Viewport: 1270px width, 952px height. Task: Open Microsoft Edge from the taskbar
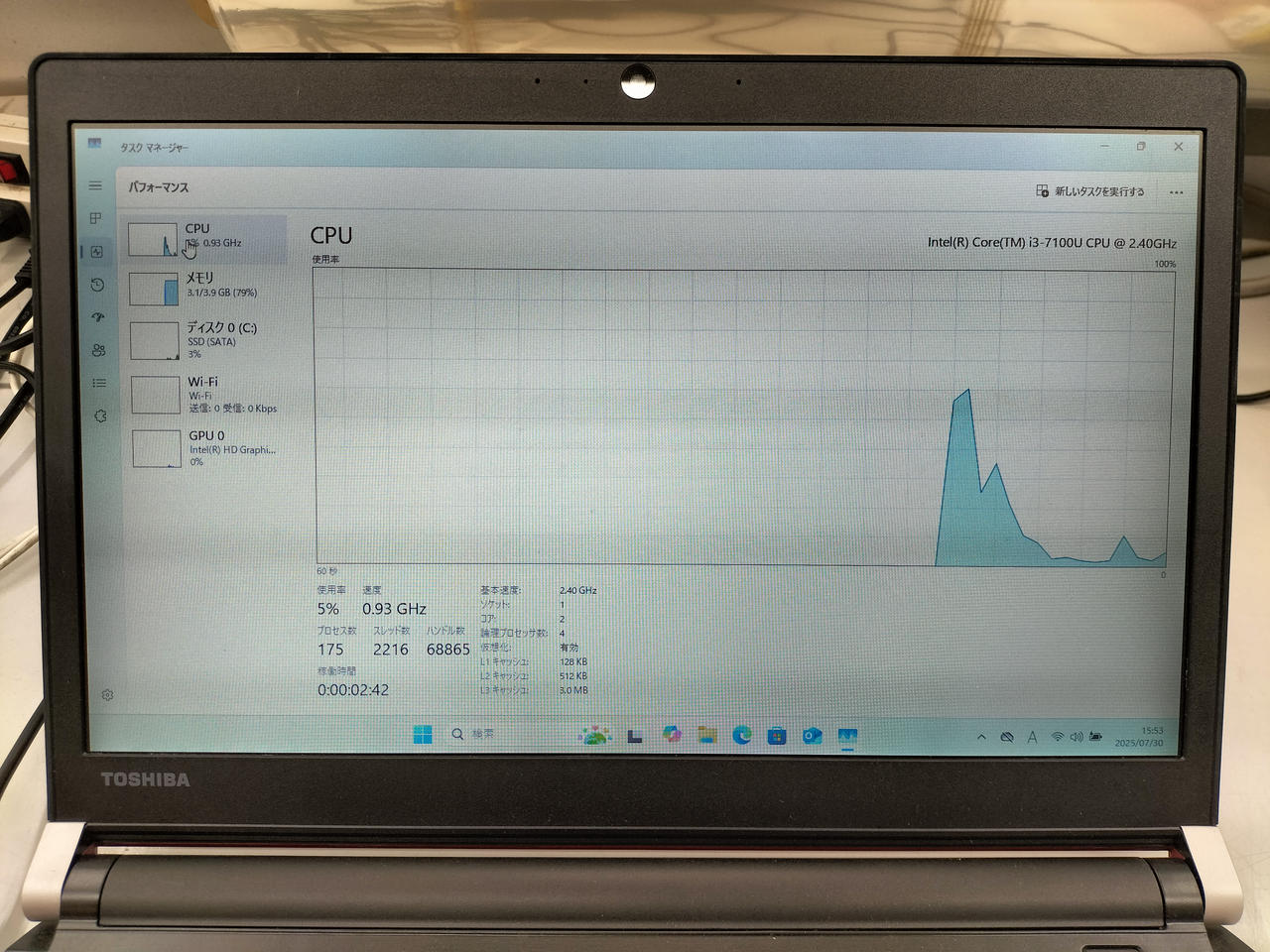(x=741, y=735)
